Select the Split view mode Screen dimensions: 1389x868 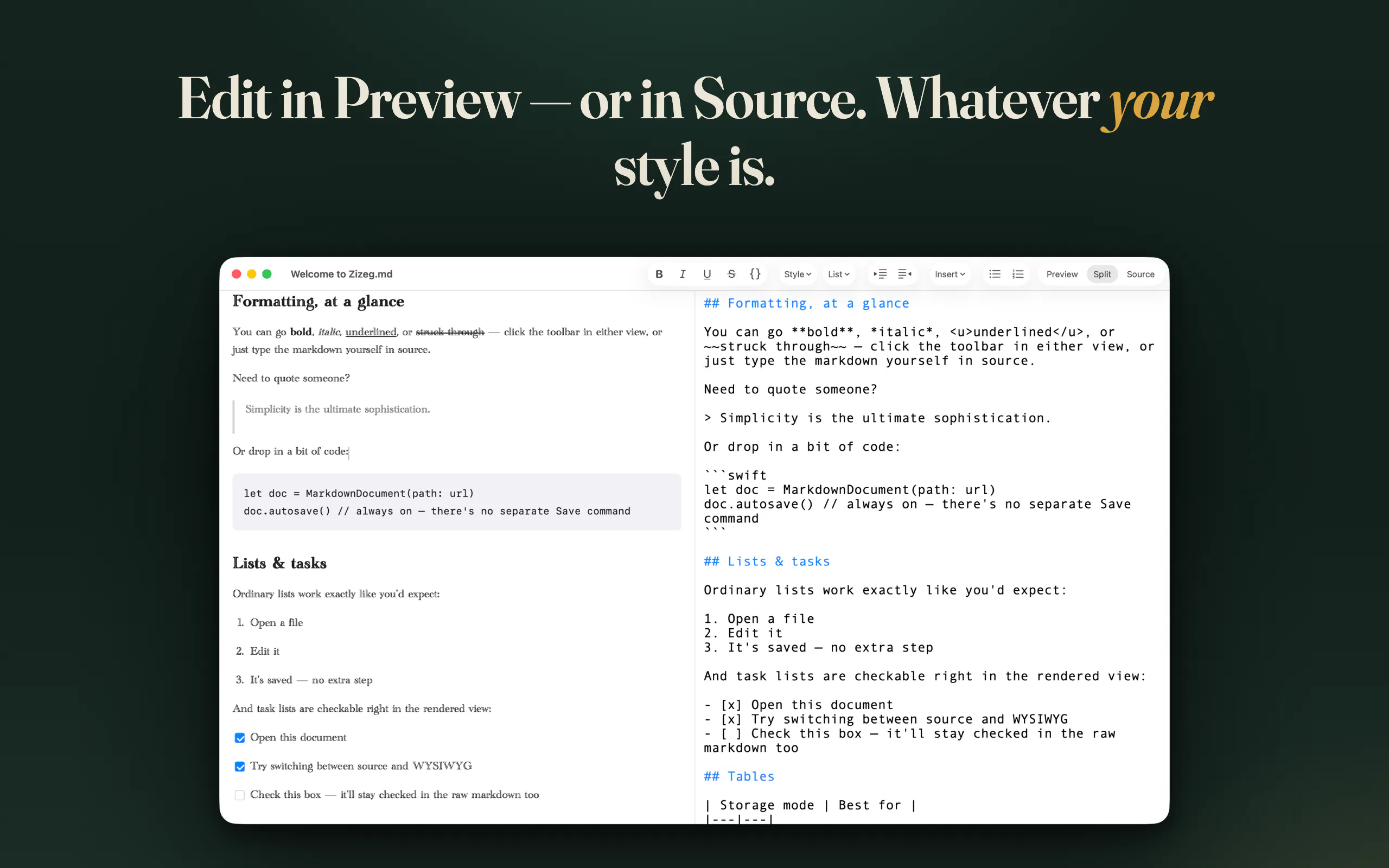click(x=1102, y=275)
